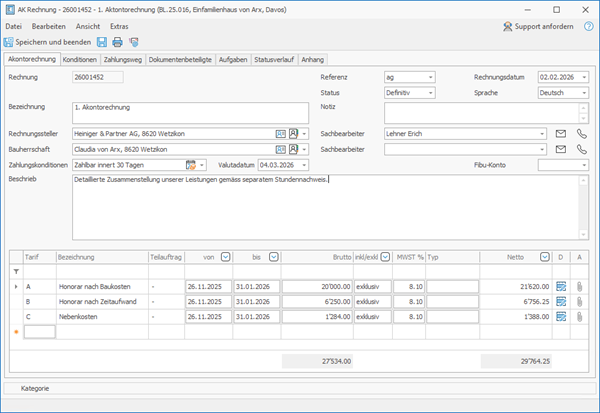The width and height of the screenshot is (600, 413).
Task: Click the Tarif column header
Action: click(x=40, y=257)
